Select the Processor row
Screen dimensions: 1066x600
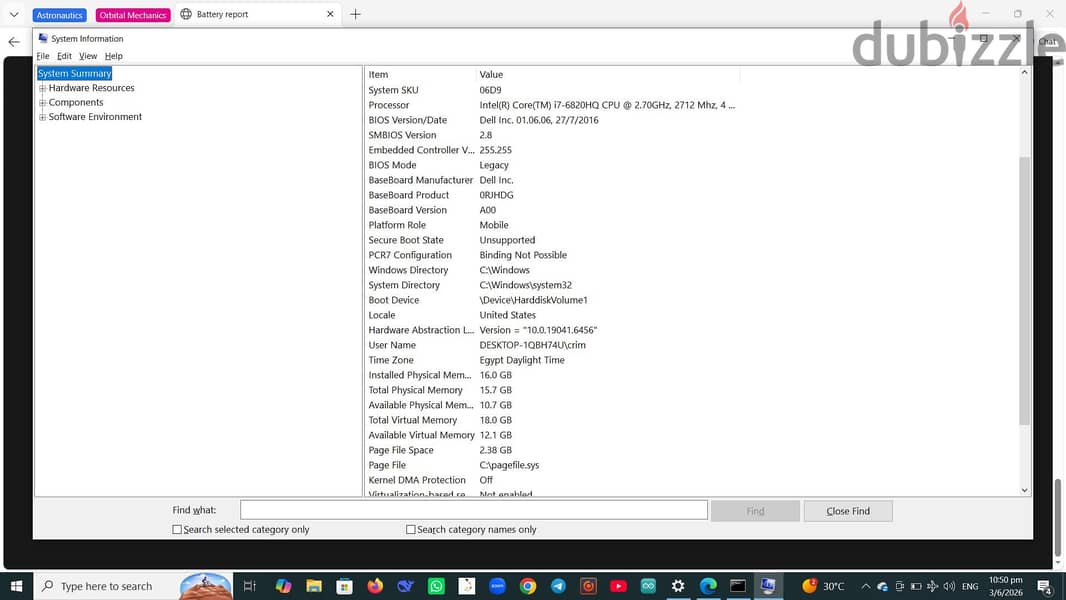pos(552,105)
